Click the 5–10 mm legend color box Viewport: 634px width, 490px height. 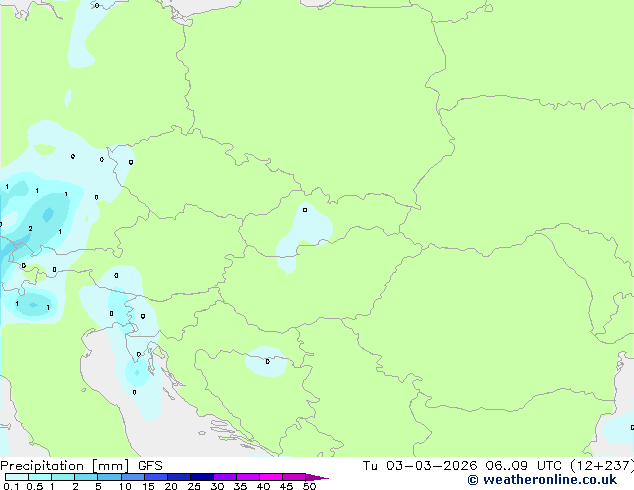click(109, 477)
